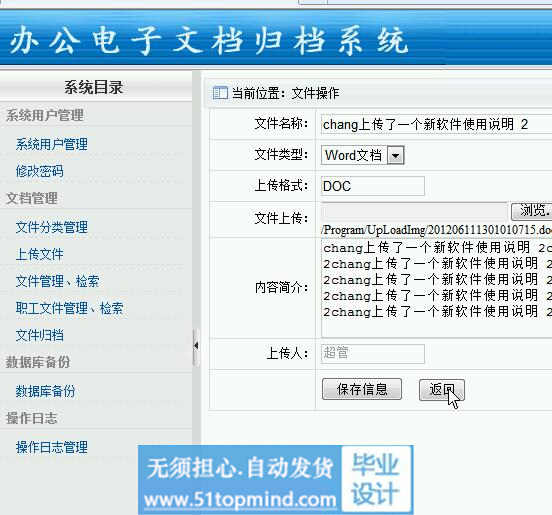The height and width of the screenshot is (515, 552).
Task: Open the 上传文件 sidebar link
Action: coord(39,254)
